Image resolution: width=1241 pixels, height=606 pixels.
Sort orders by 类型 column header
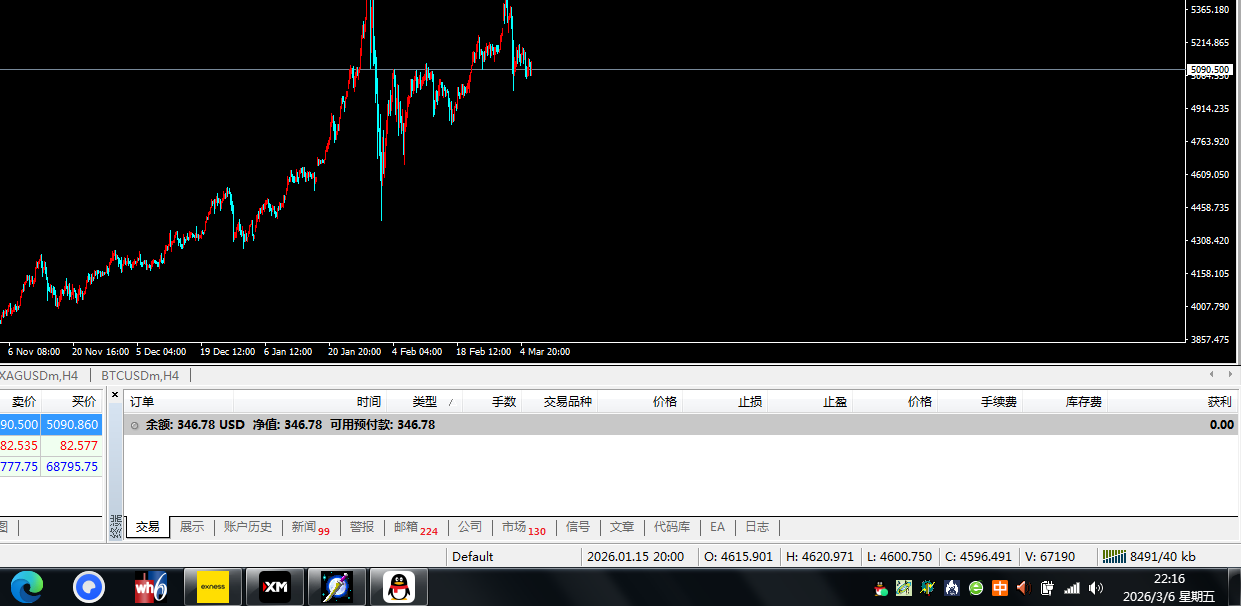[x=425, y=402]
